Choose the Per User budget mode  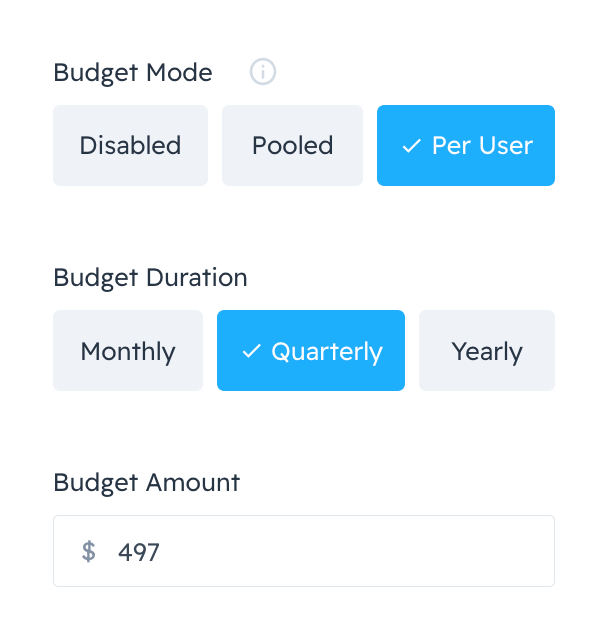[x=466, y=145]
